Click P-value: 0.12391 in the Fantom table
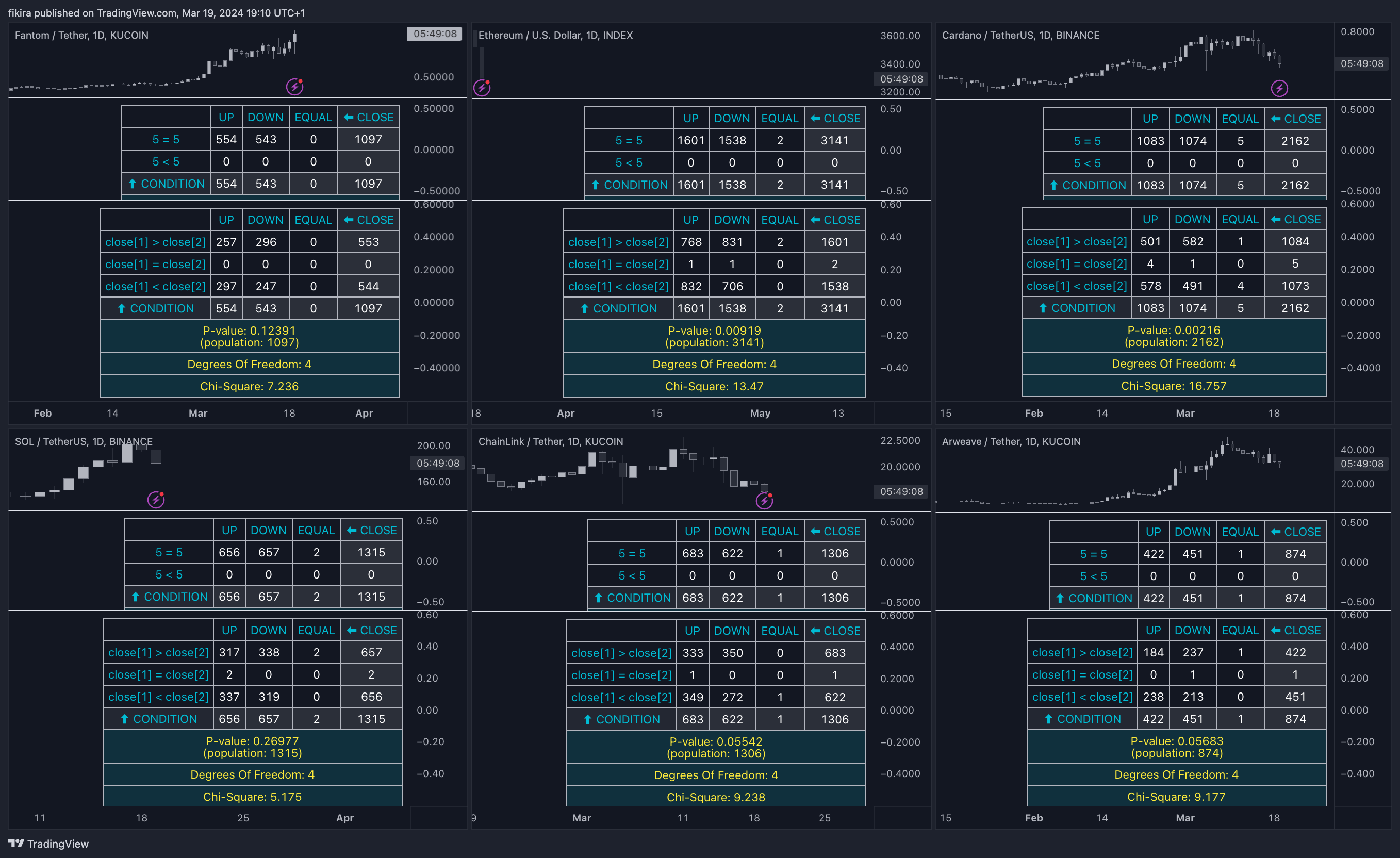The width and height of the screenshot is (1400, 858). pyautogui.click(x=249, y=331)
